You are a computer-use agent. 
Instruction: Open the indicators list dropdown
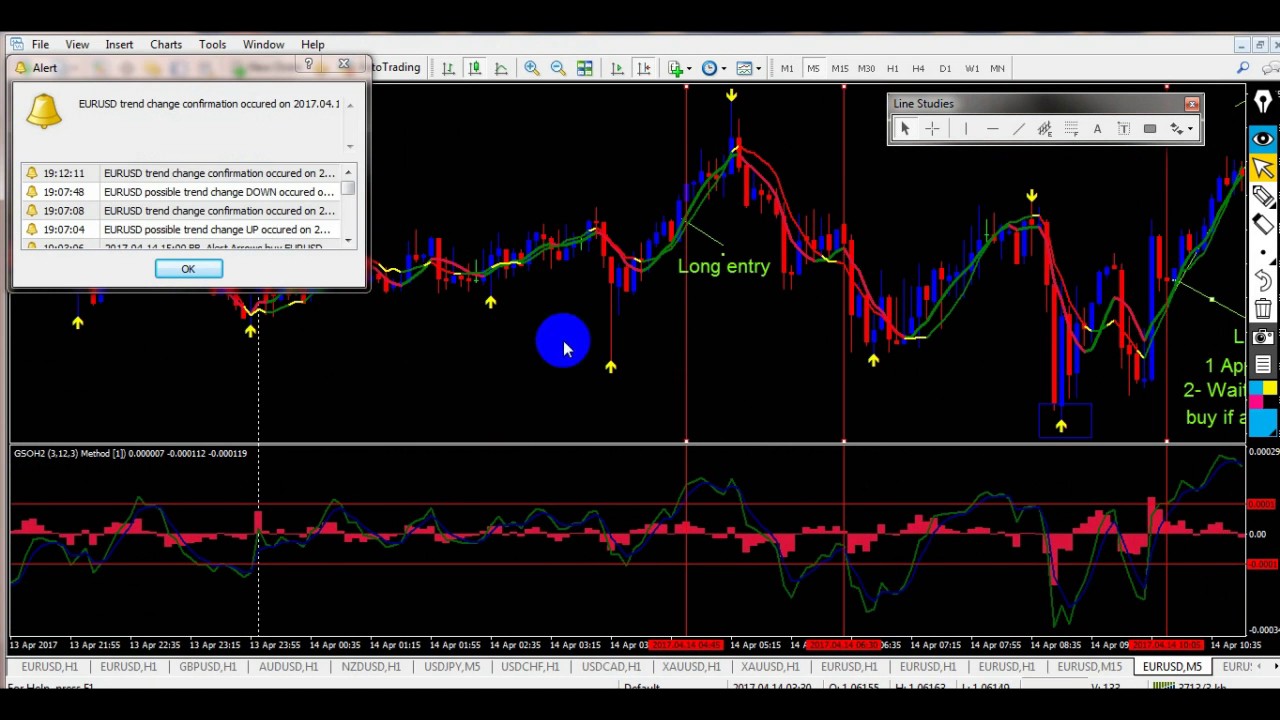pyautogui.click(x=680, y=68)
